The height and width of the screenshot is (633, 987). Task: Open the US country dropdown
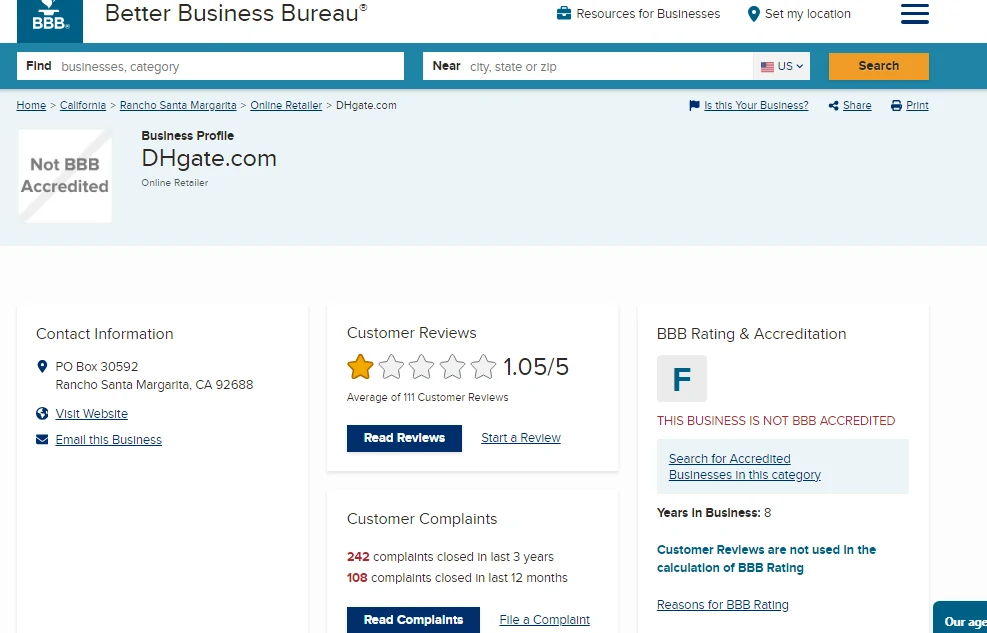(x=782, y=66)
